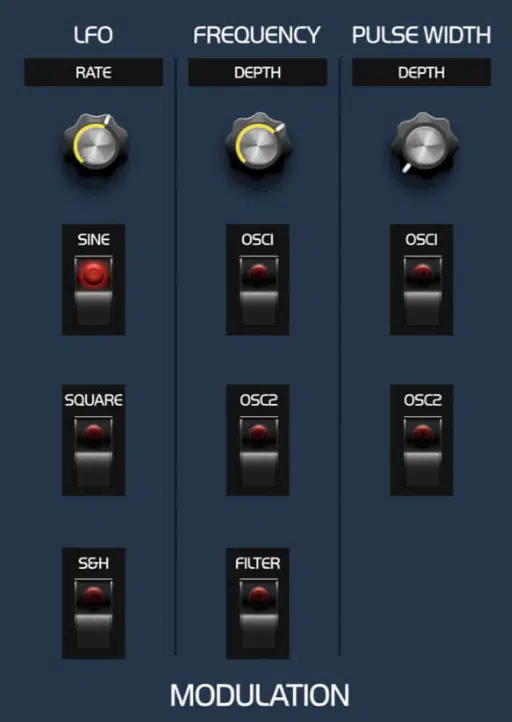Click the Frequency depth knob
Screen dimensions: 512x722
point(258,144)
